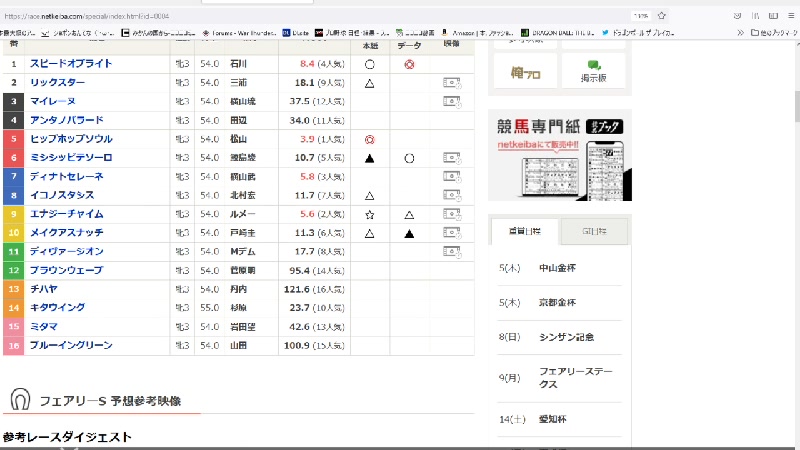Open the video icon for ディヴァージオン
Screen dimensions: 800x450
(x=452, y=252)
